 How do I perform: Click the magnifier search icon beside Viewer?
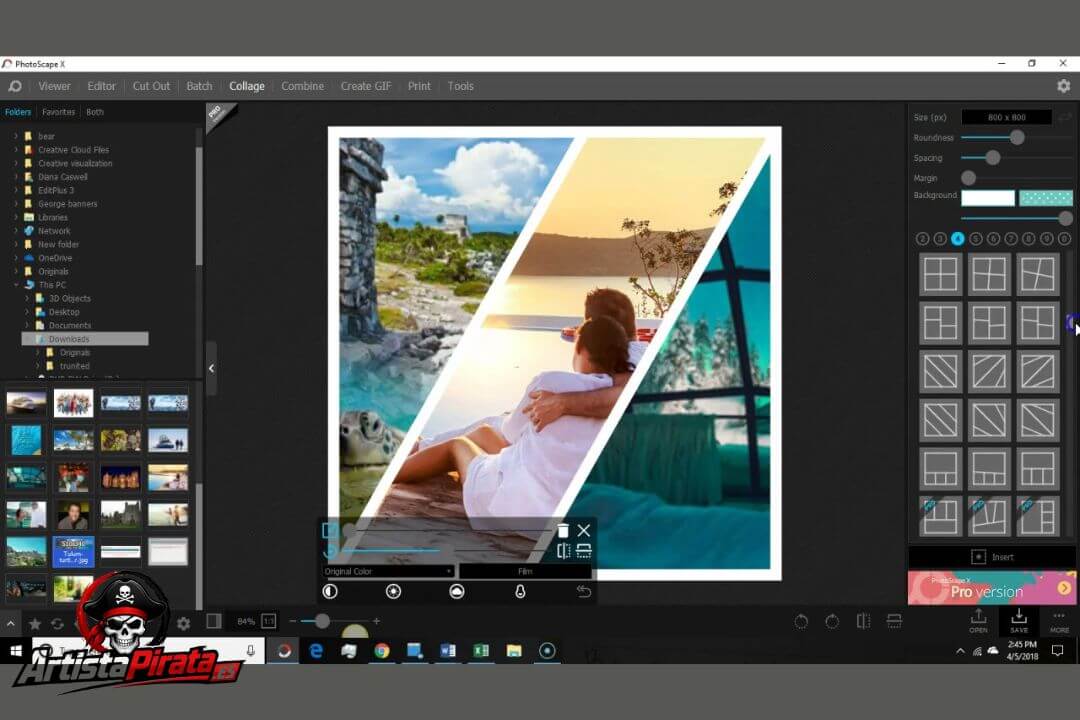[14, 86]
